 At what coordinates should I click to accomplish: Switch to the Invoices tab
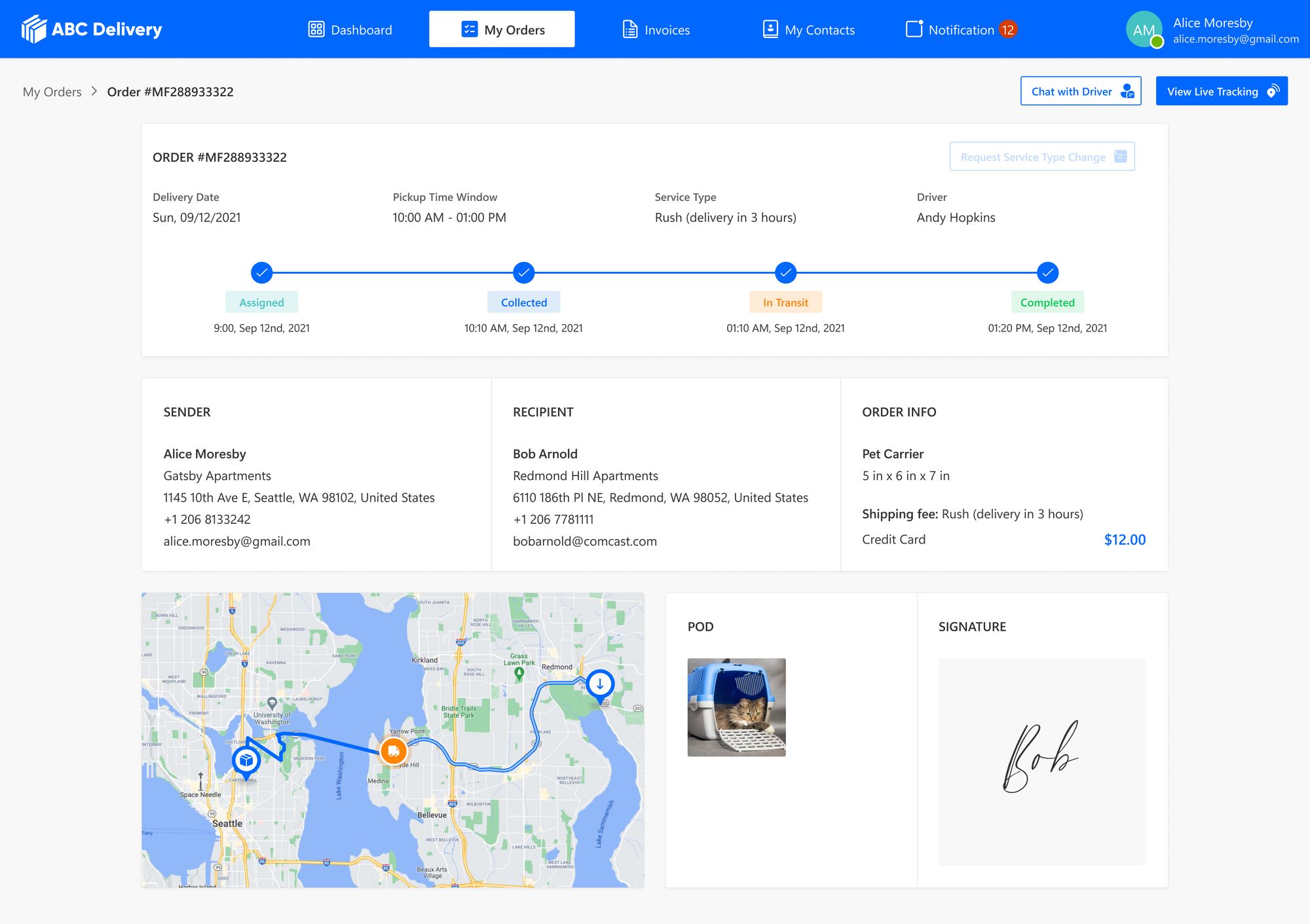(656, 29)
